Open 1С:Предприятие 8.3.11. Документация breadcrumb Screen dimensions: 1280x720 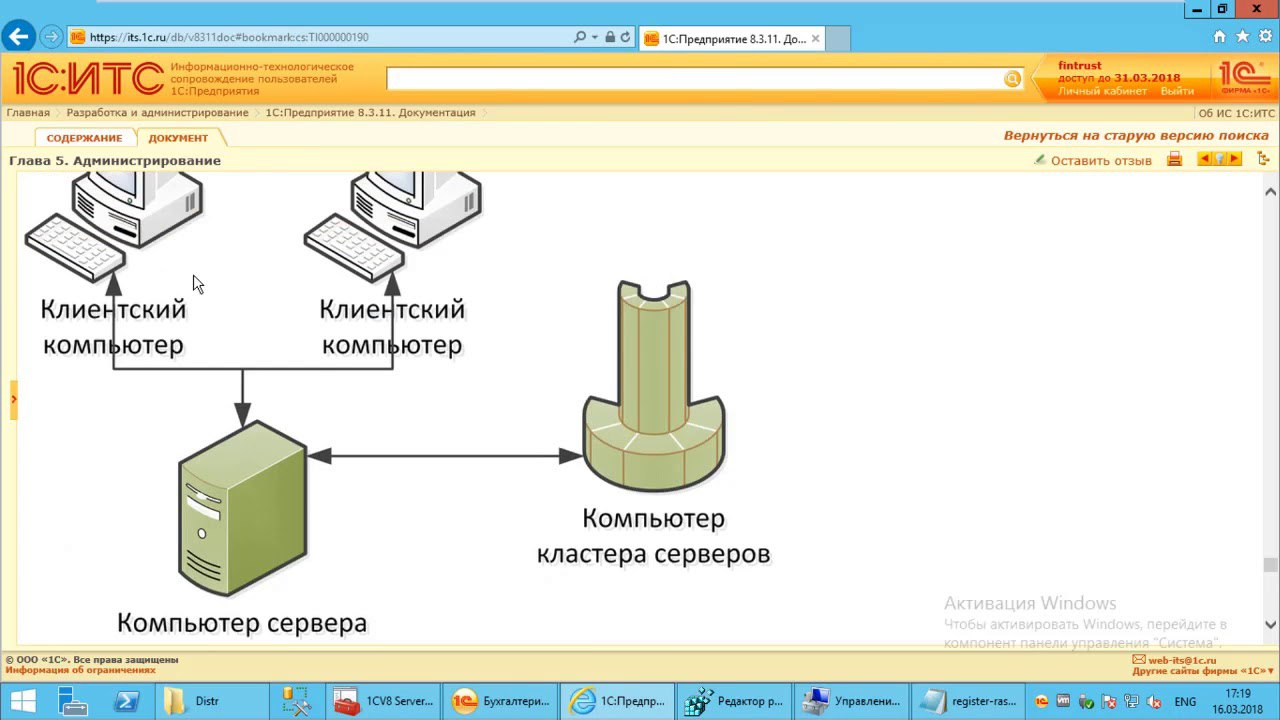370,113
